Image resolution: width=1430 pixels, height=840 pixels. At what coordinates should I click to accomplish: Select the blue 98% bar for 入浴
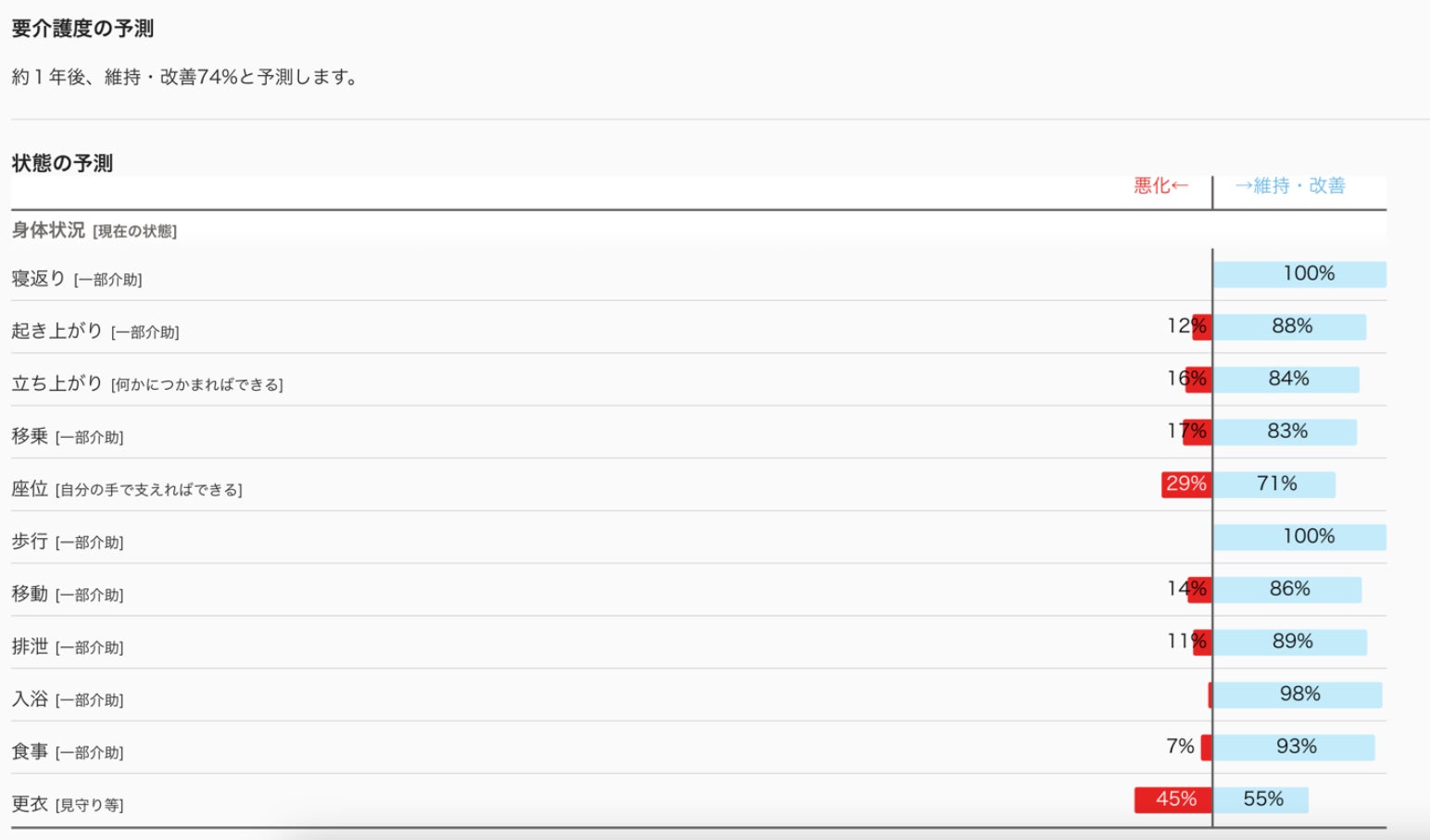[1298, 695]
